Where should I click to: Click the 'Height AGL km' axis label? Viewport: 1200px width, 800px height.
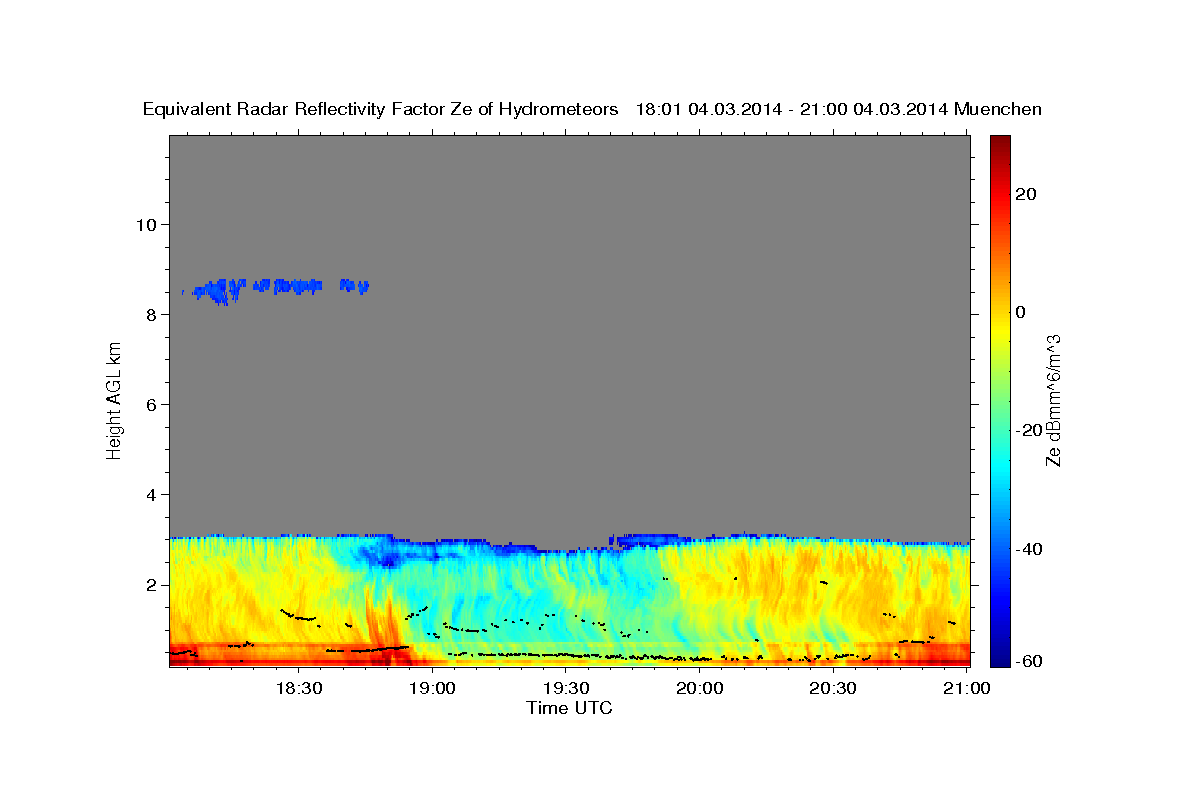[x=115, y=400]
